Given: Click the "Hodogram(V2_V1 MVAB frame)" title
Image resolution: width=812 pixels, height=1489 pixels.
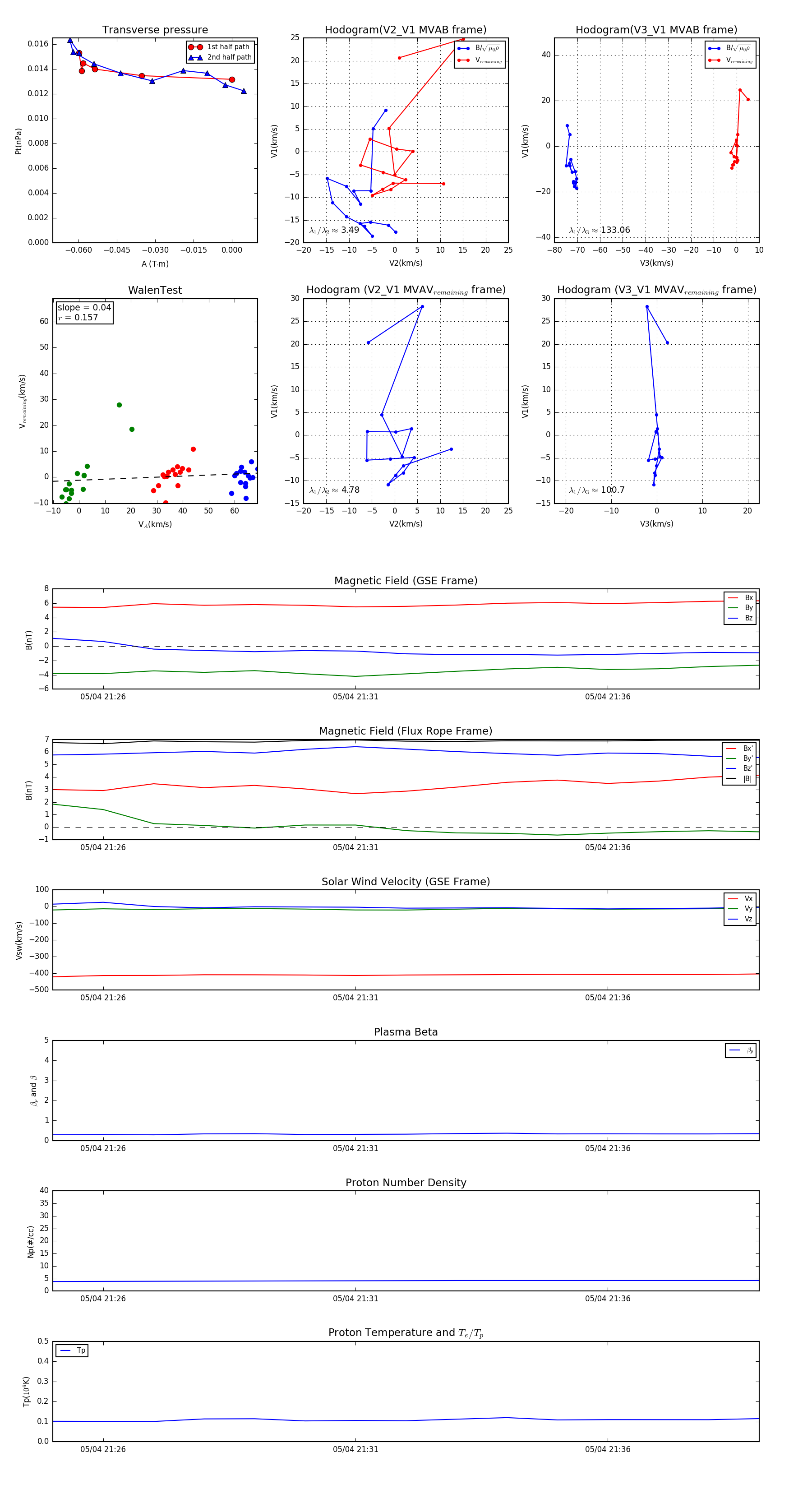Looking at the screenshot, I should tap(406, 30).
